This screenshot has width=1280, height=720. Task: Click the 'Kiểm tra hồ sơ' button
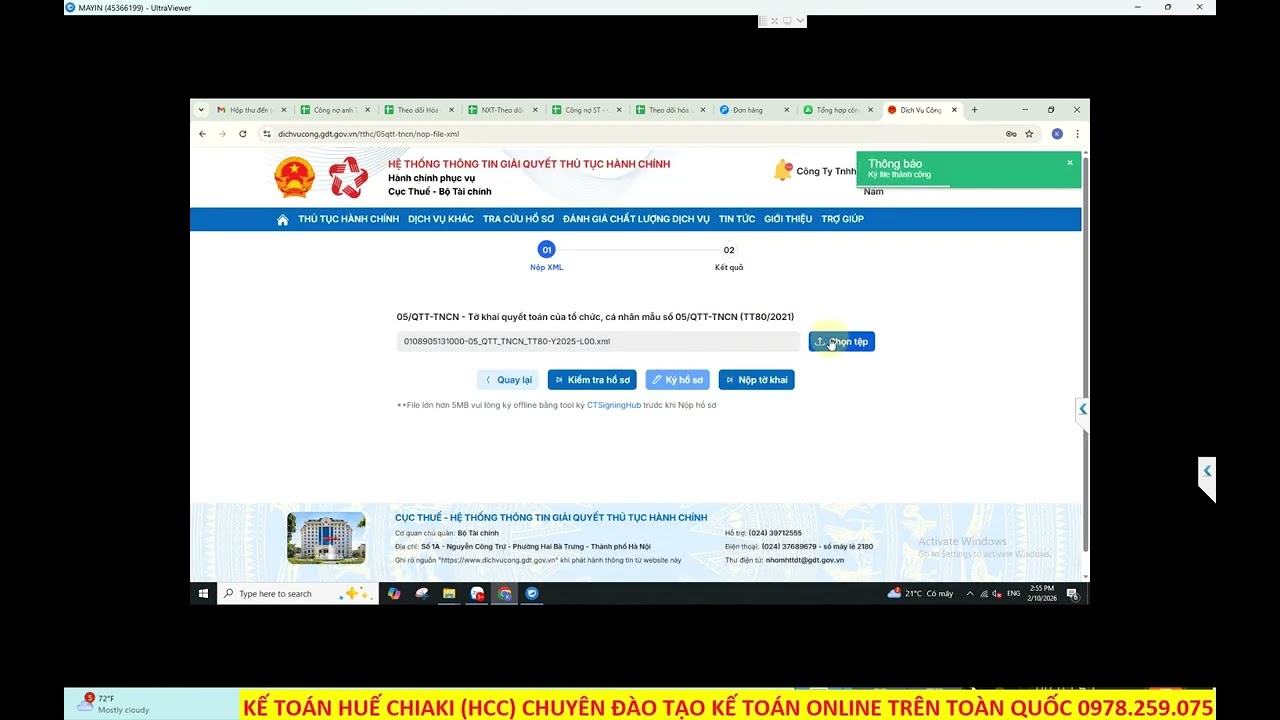(592, 380)
